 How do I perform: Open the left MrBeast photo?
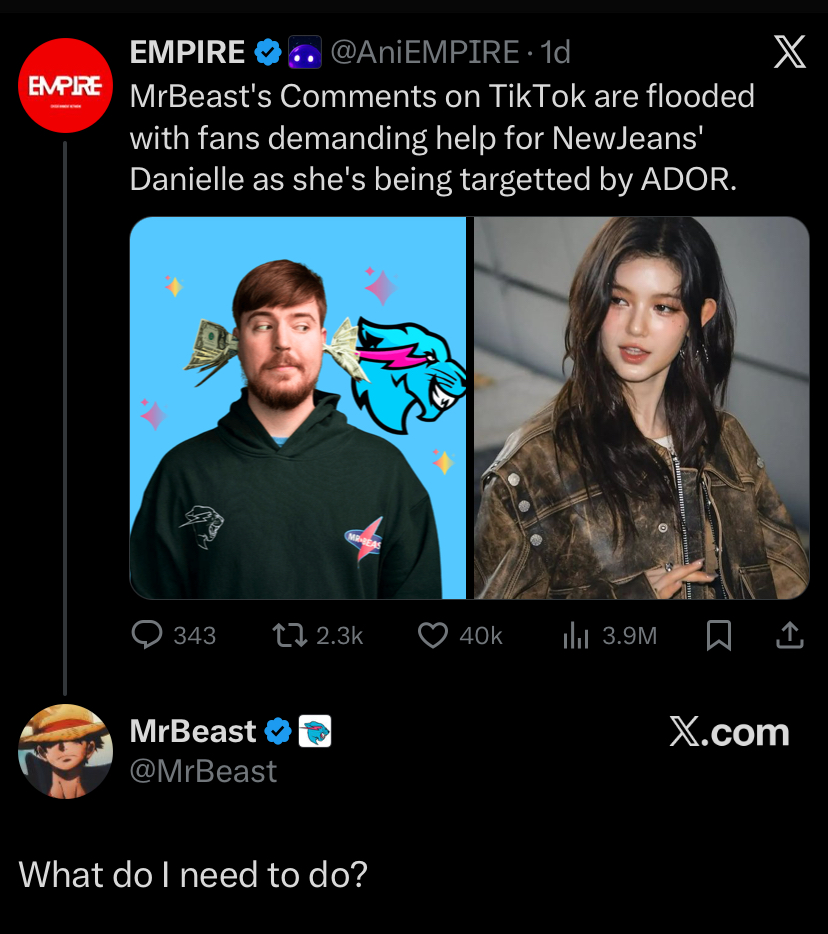click(x=298, y=408)
